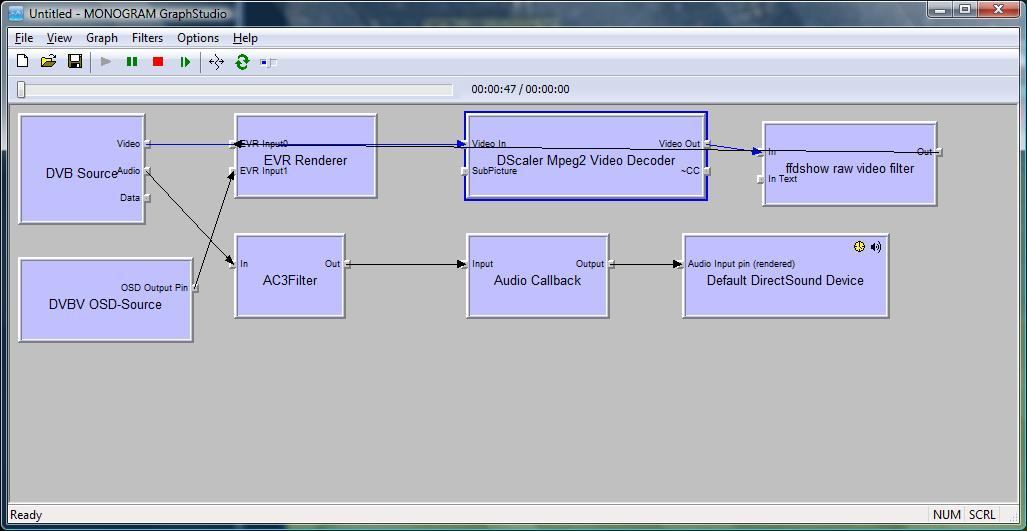
Task: Click the In pin of AC3Filter
Action: click(231, 264)
